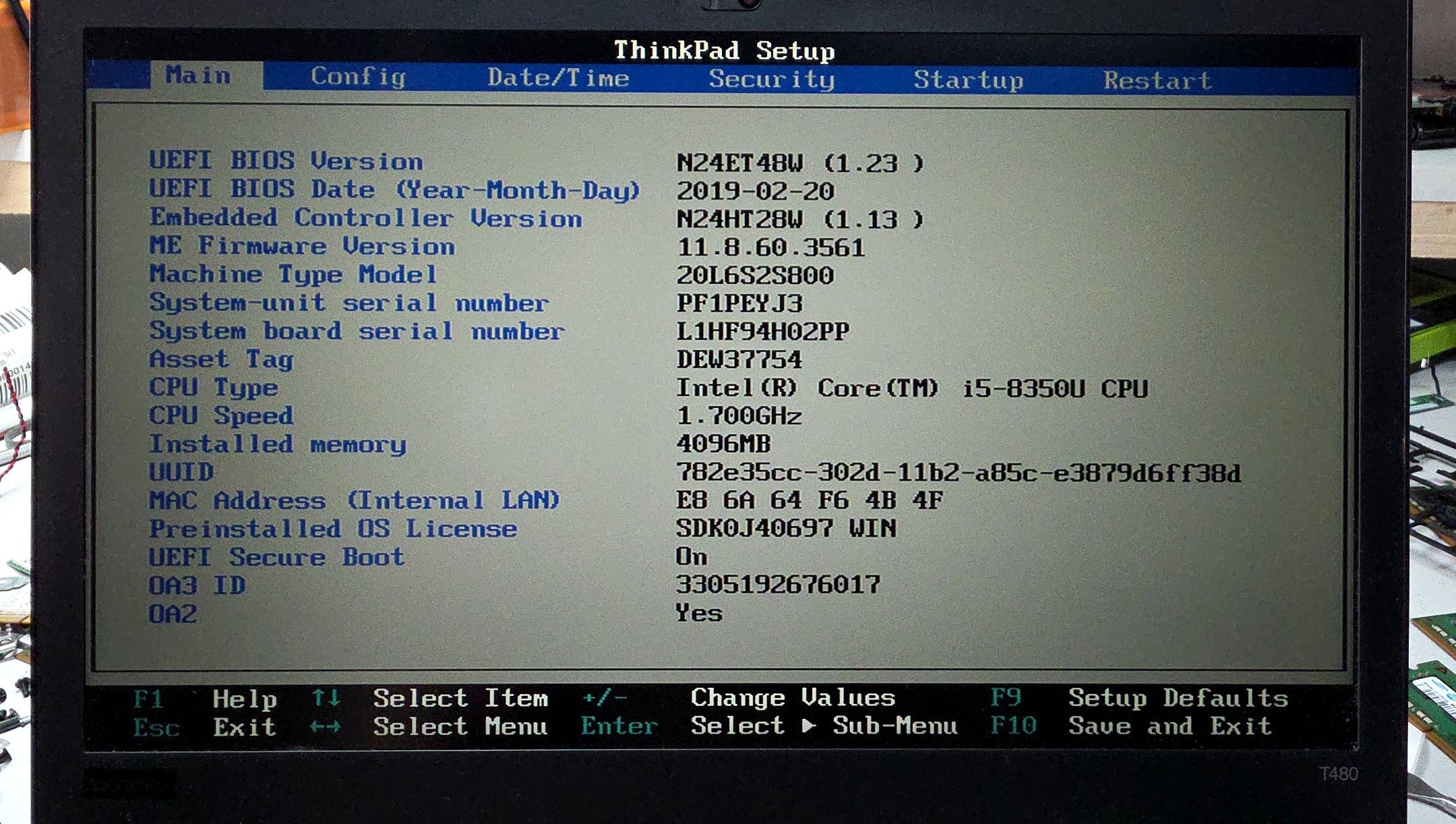The width and height of the screenshot is (1456, 824).
Task: Click the System-unit serial number label
Action: click(x=349, y=303)
